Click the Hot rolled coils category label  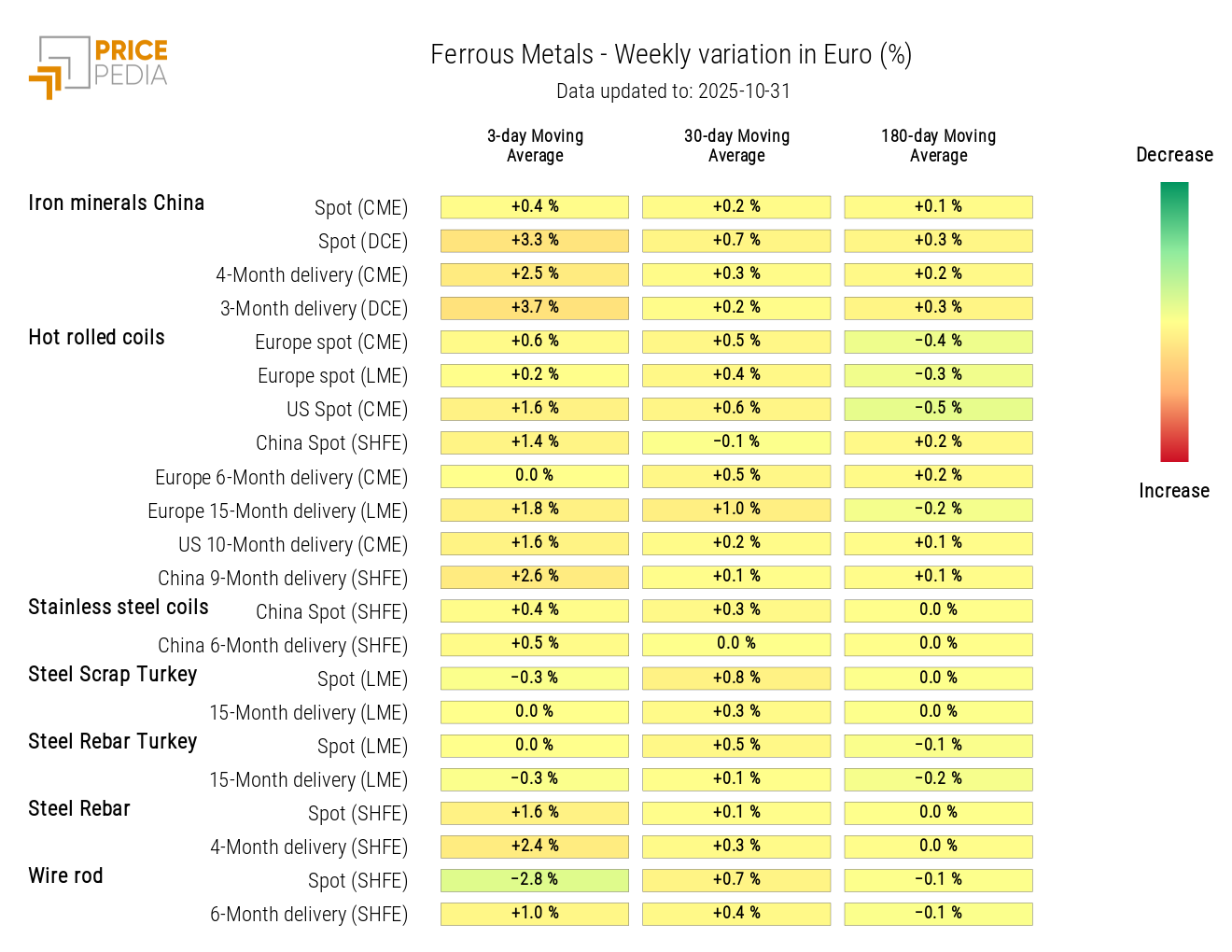click(x=96, y=338)
